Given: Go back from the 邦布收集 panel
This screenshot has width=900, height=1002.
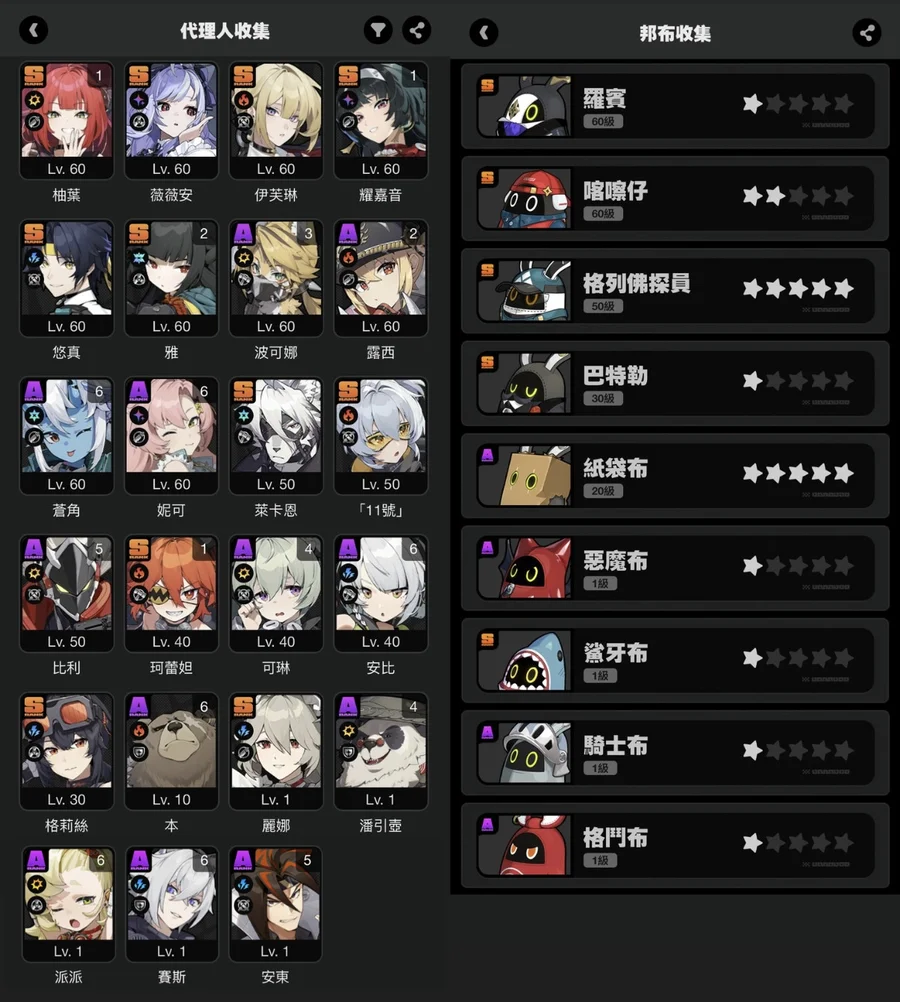Looking at the screenshot, I should pos(484,33).
